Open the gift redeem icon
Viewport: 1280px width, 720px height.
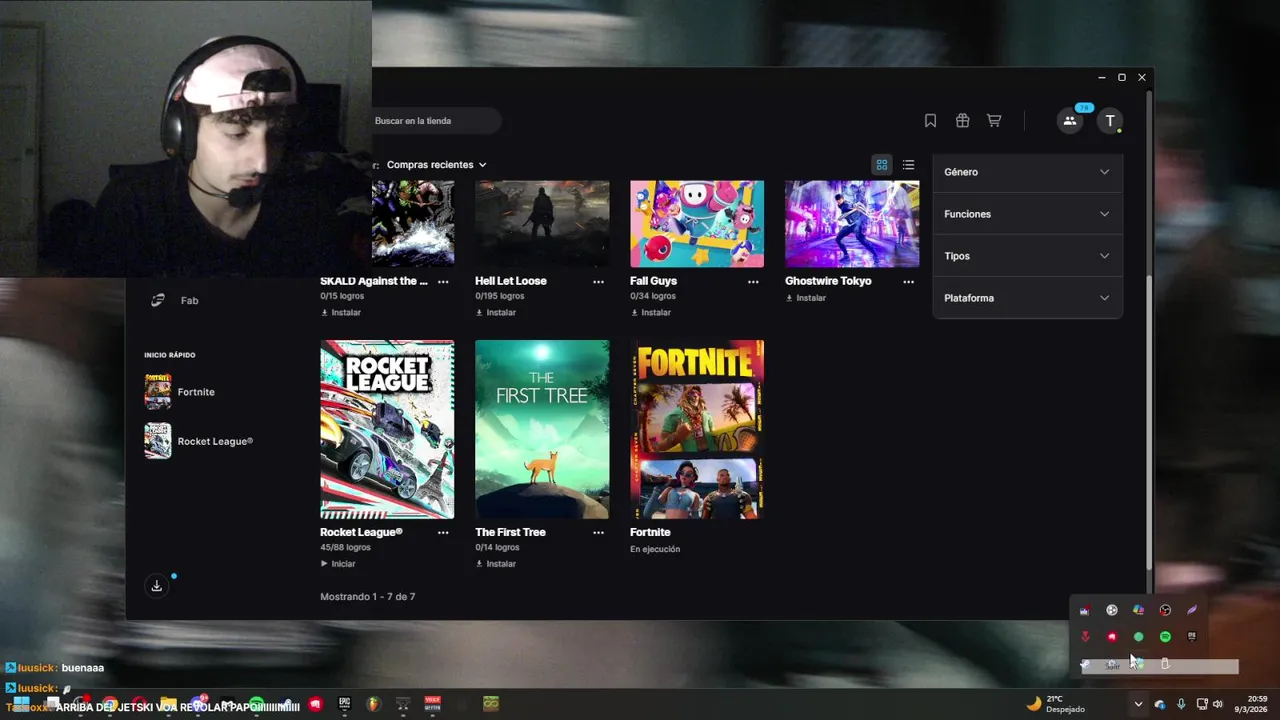pos(962,121)
